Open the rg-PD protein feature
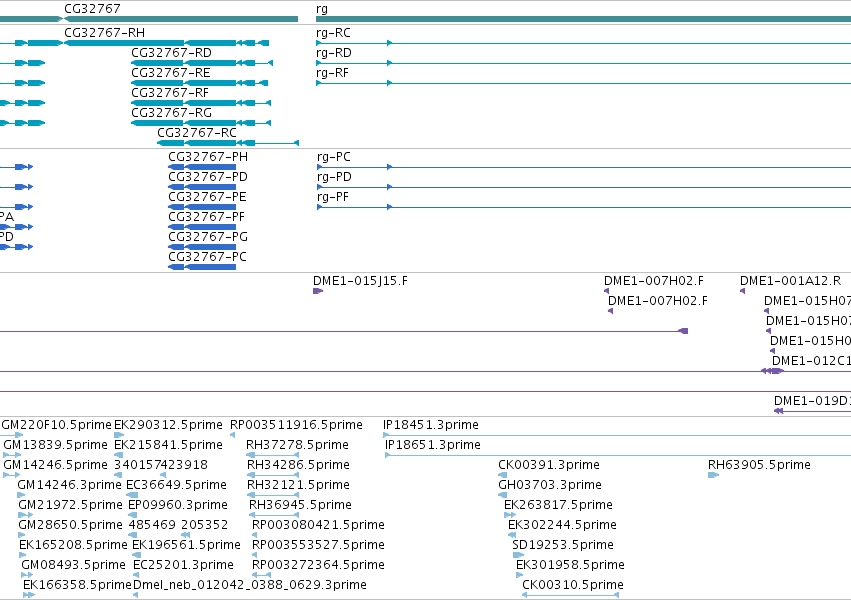This screenshot has width=851, height=600. pyautogui.click(x=334, y=177)
